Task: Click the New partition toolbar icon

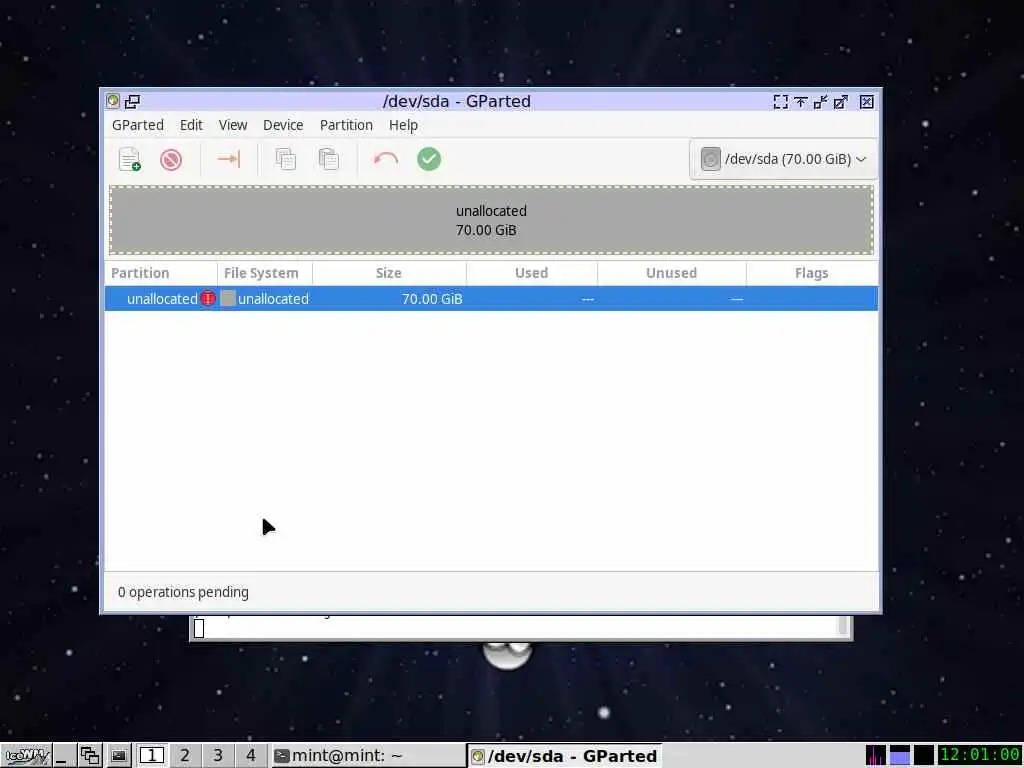Action: [x=129, y=159]
